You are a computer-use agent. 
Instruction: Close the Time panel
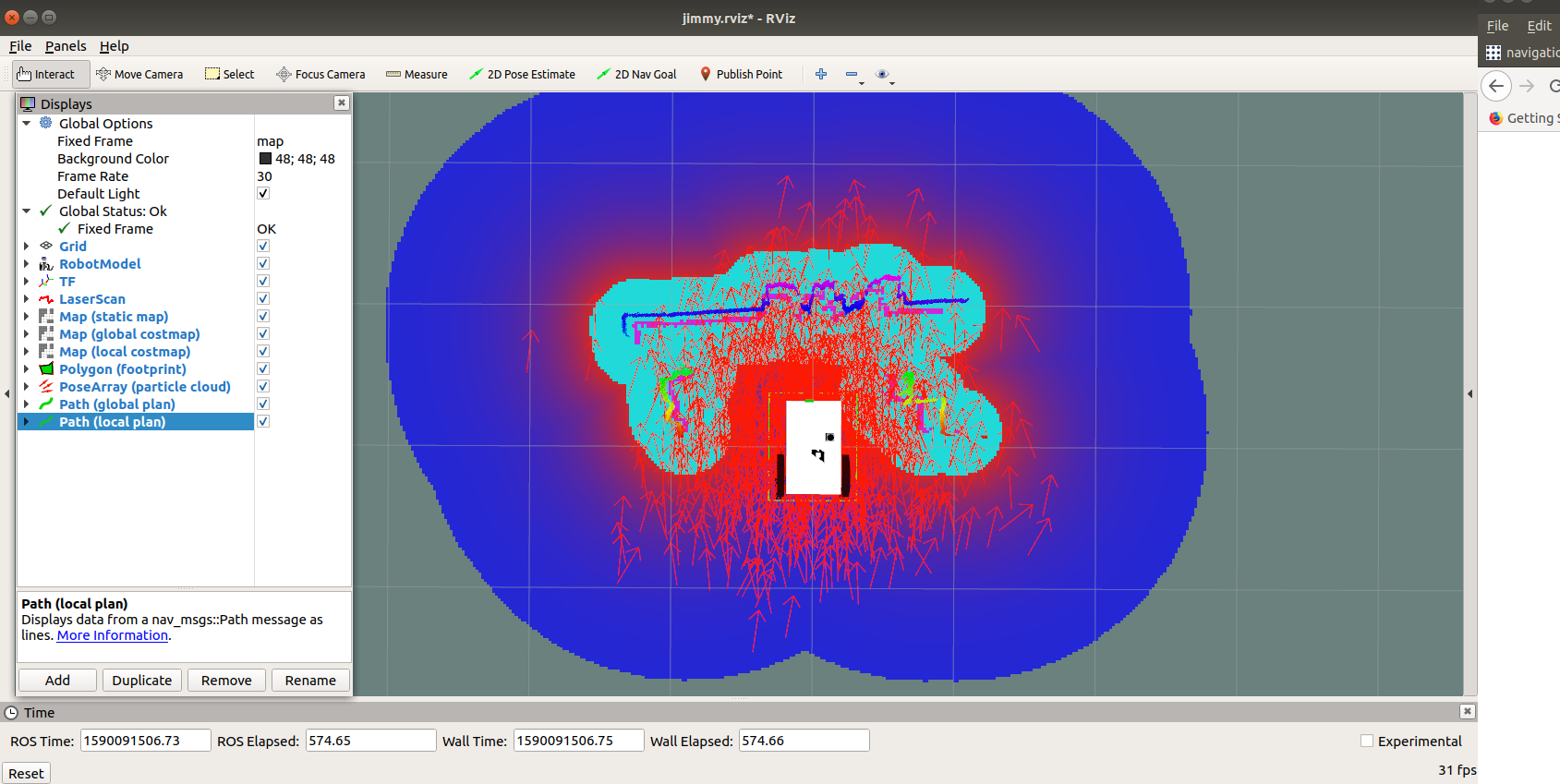point(1467,711)
